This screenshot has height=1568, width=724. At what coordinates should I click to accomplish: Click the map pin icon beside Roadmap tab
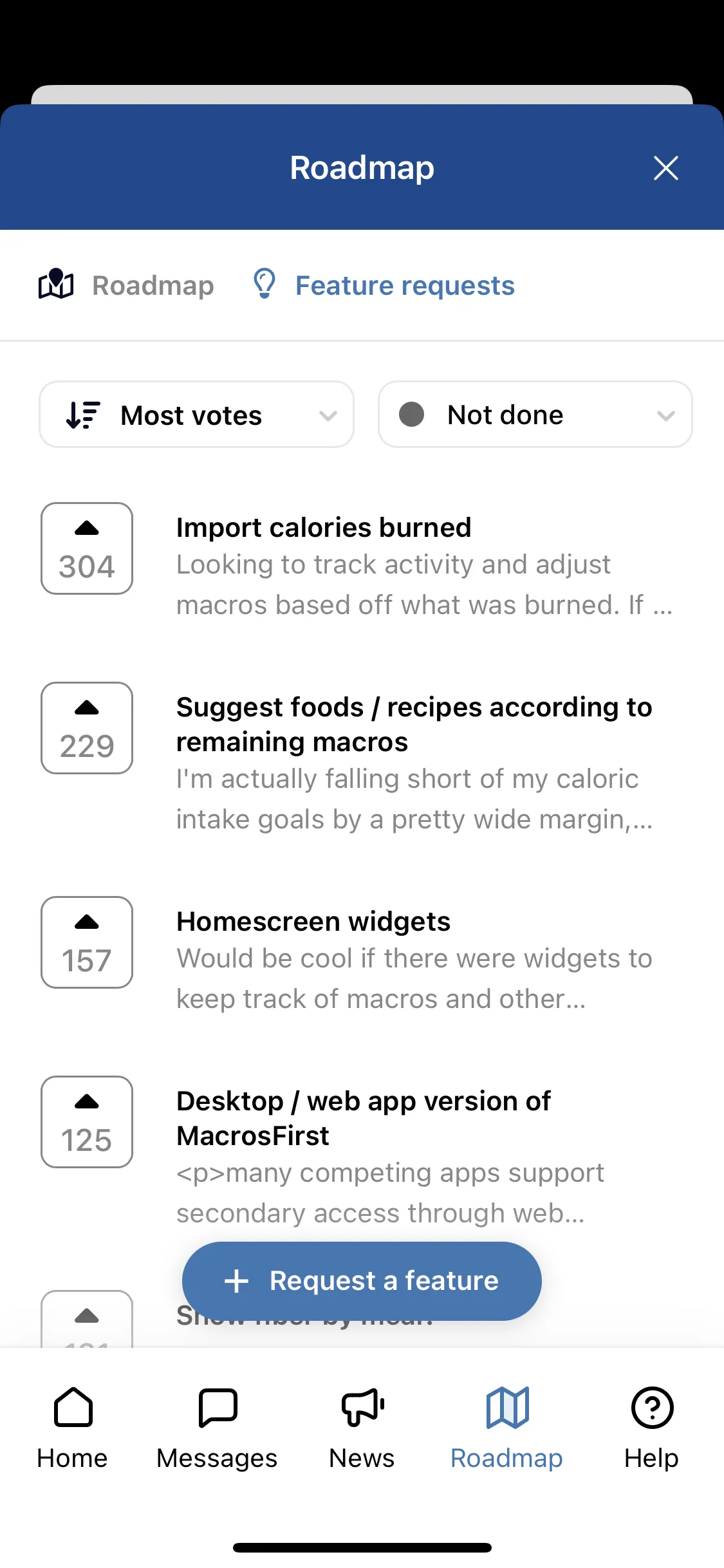(56, 284)
